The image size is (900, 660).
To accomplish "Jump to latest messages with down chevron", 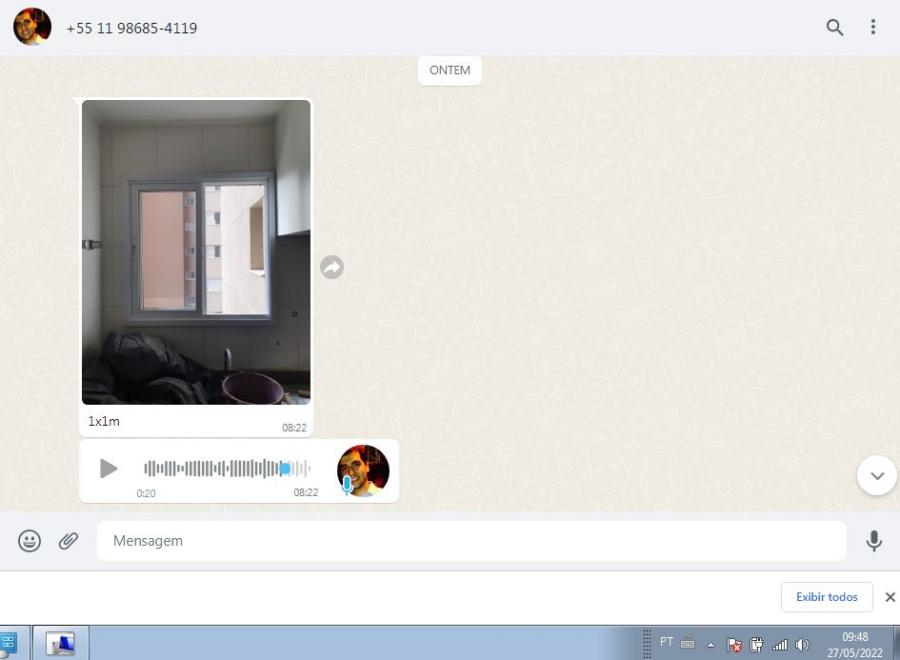I will click(x=876, y=475).
